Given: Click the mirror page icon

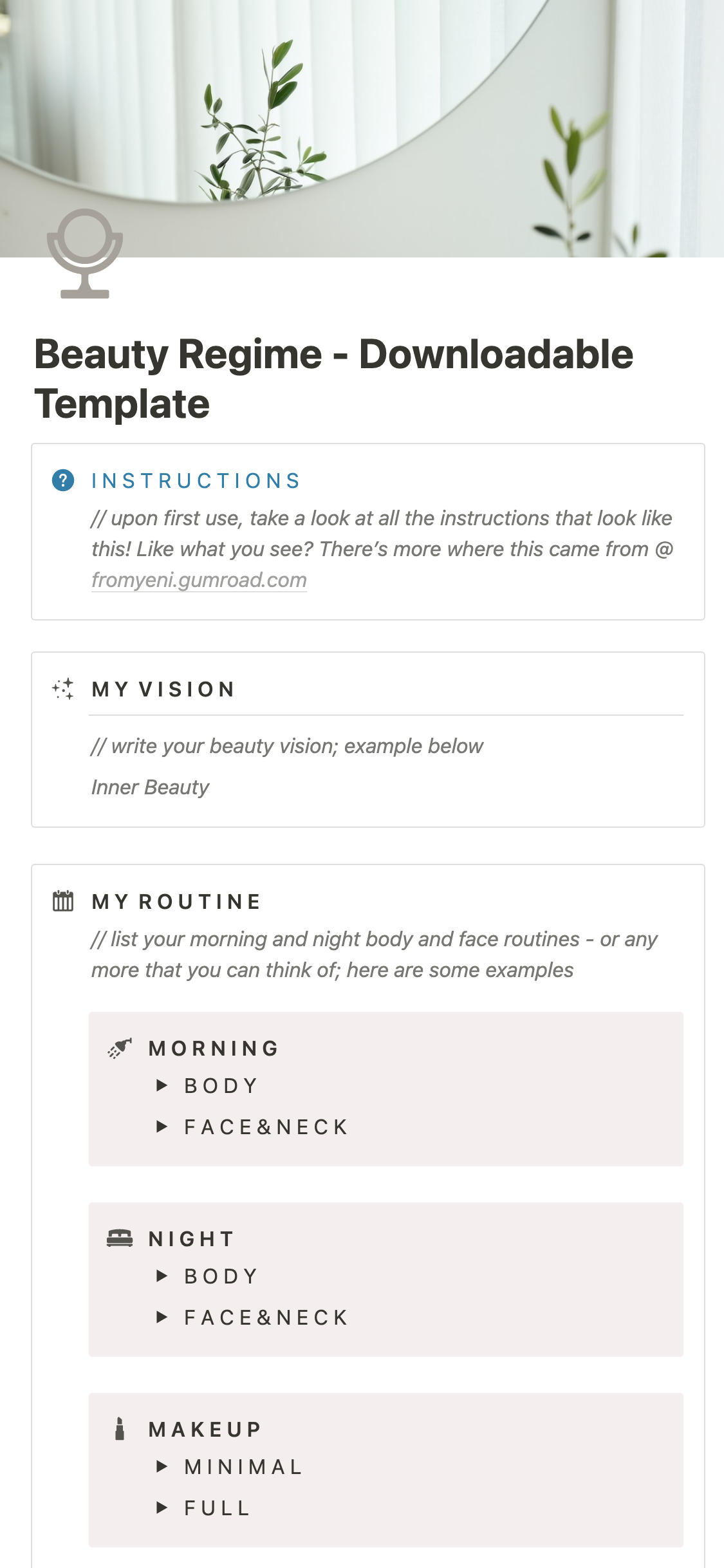Looking at the screenshot, I should tap(84, 254).
